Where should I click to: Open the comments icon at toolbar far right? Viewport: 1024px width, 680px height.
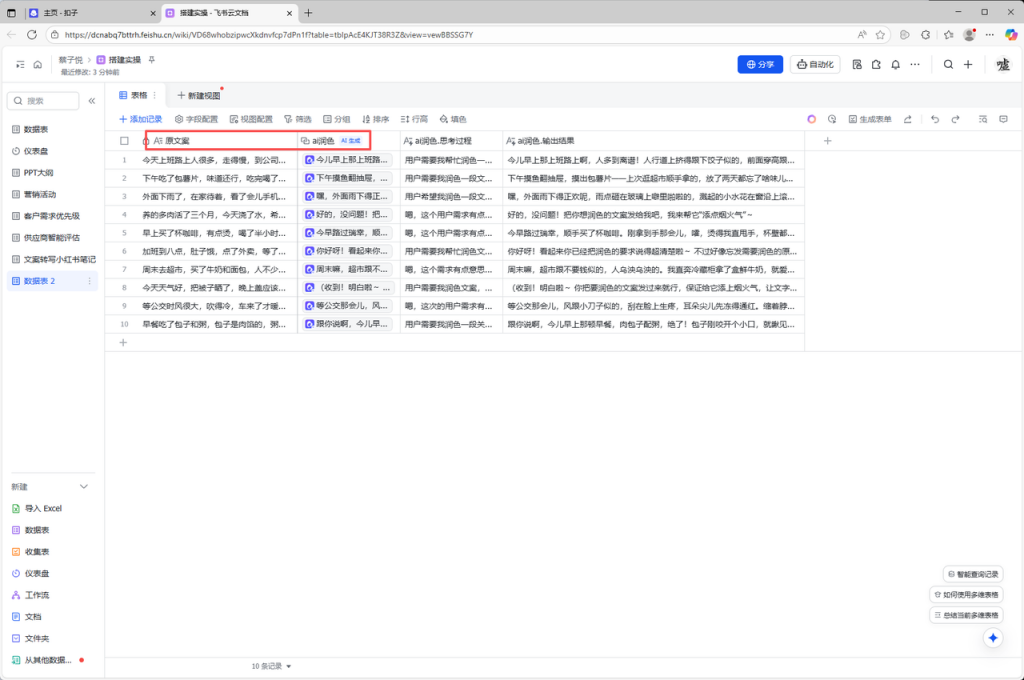coord(1003,119)
